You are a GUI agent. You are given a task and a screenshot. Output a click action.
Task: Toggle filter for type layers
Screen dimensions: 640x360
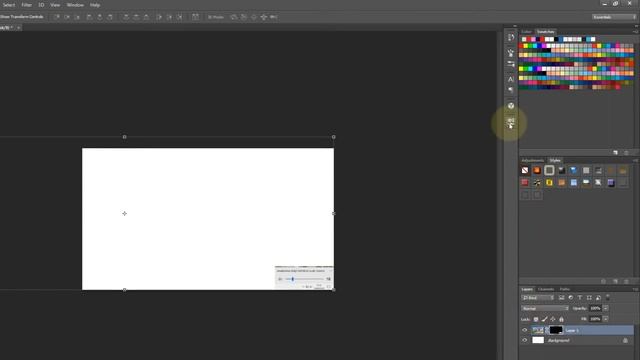click(x=580, y=298)
